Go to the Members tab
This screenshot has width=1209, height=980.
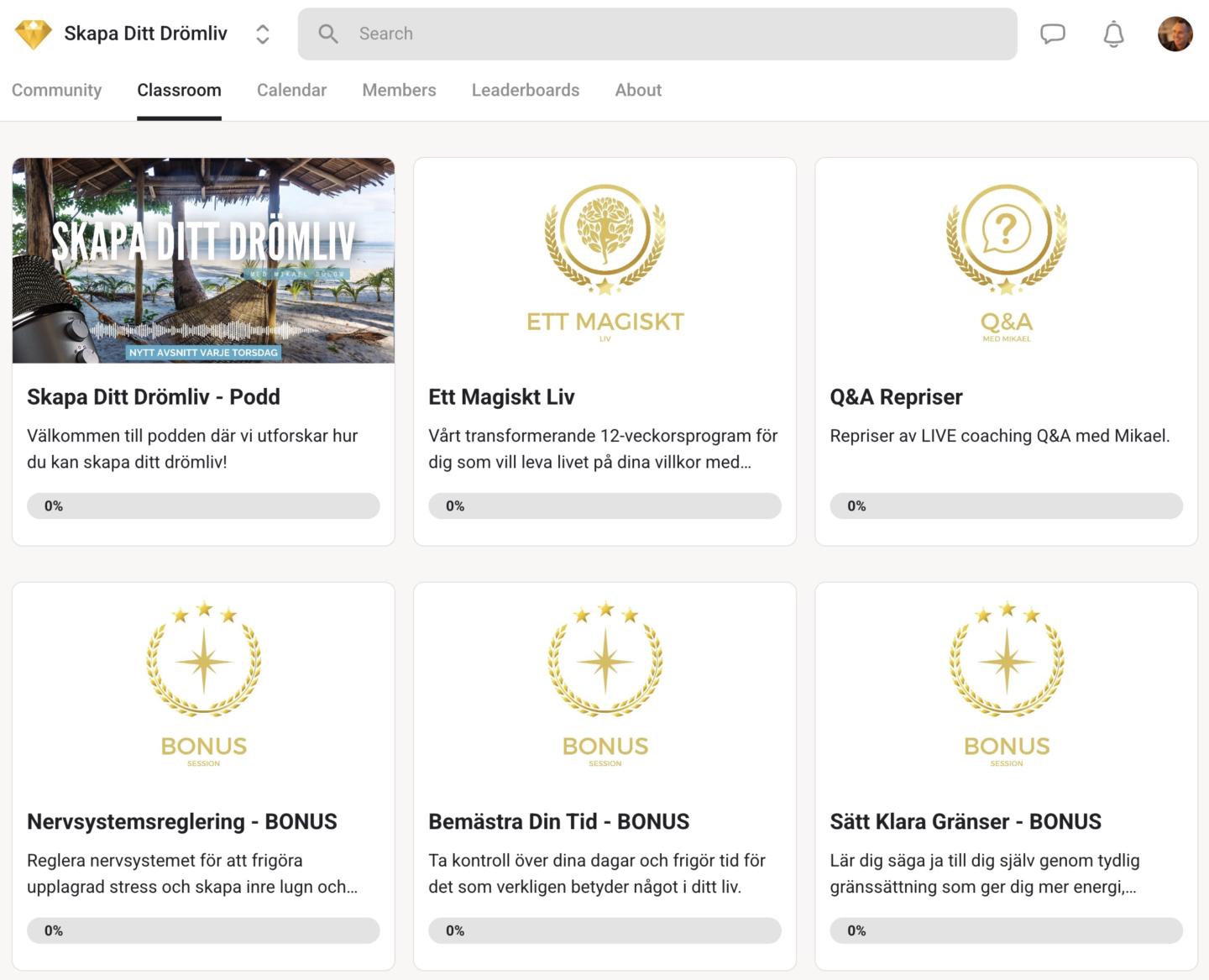[399, 90]
